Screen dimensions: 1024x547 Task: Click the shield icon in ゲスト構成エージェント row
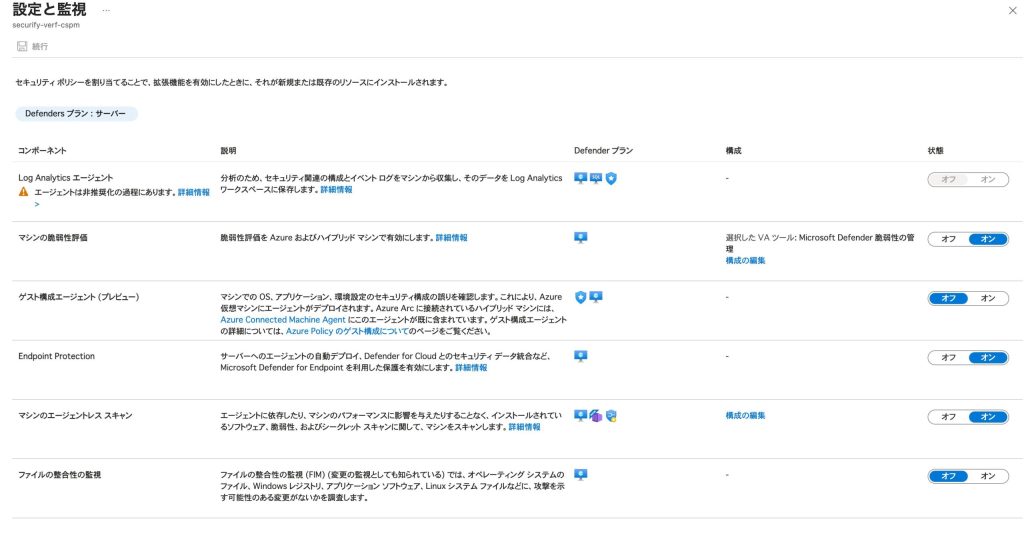pyautogui.click(x=580, y=297)
